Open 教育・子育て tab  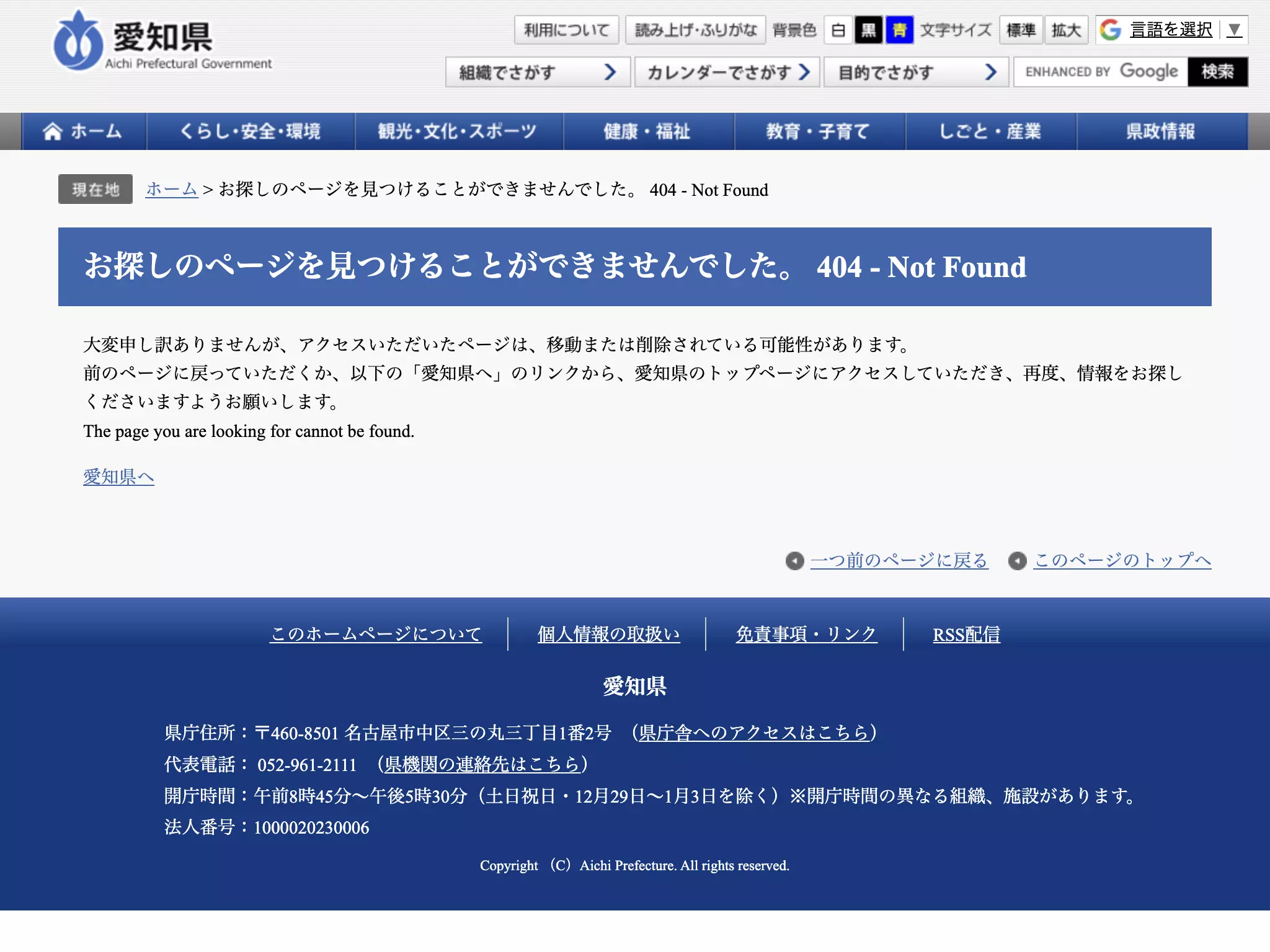point(820,131)
